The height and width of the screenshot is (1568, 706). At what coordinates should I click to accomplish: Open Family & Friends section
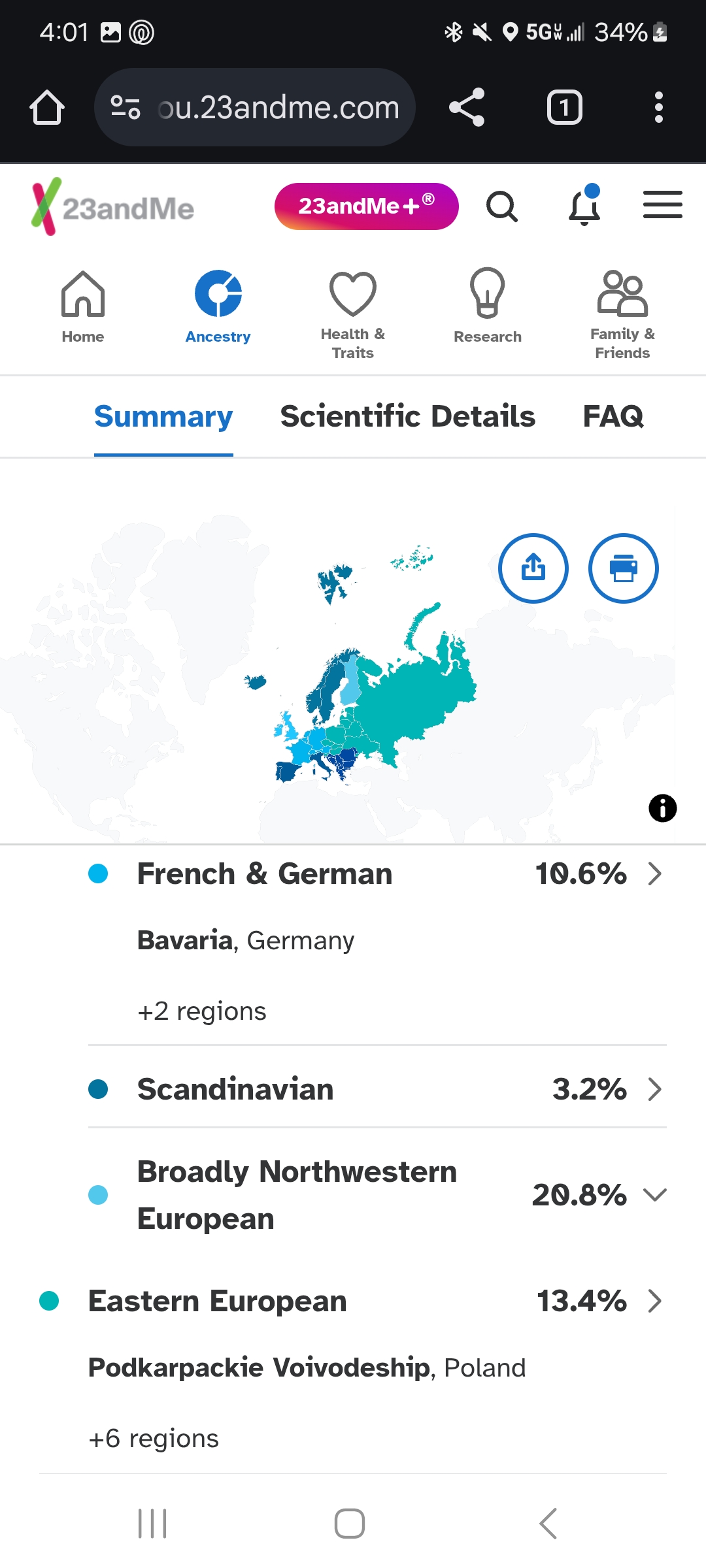point(622,315)
